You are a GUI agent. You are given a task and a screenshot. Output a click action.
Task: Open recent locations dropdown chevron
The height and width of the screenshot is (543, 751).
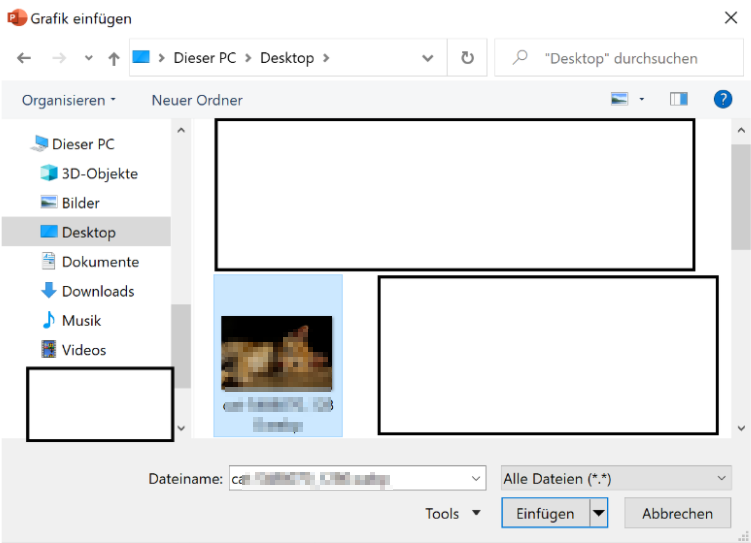pos(89,58)
